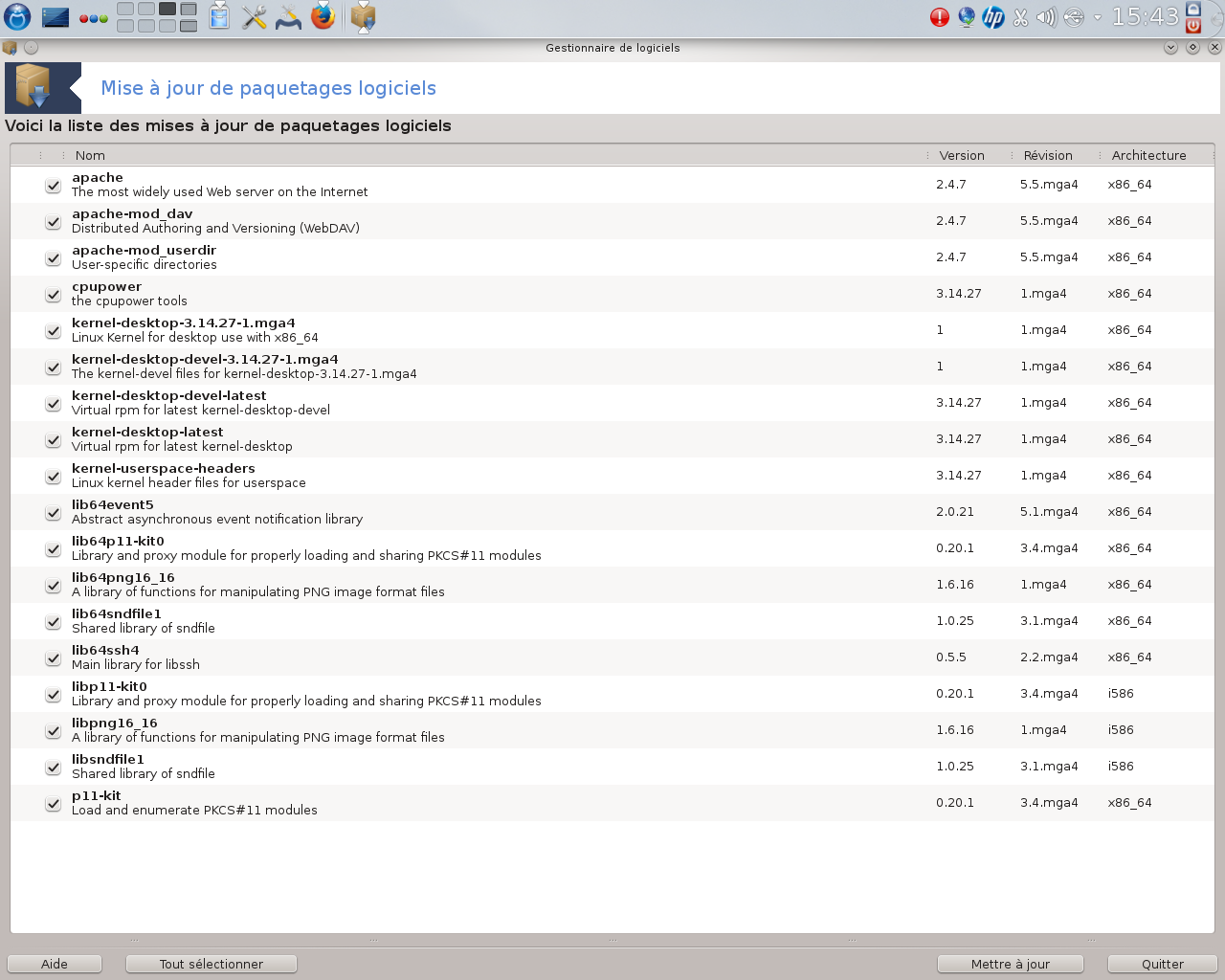
Task: Click 'Main library for libssh' description
Action: coord(136,664)
